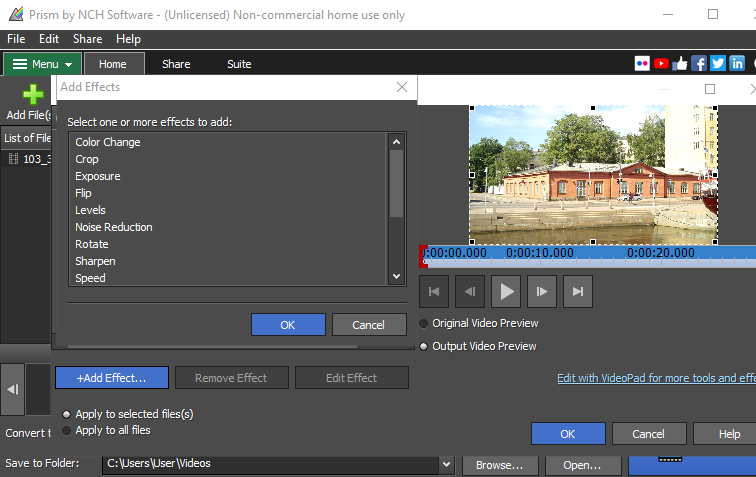Image resolution: width=756 pixels, height=477 pixels.
Task: Open Edit with VideoPad link
Action: (x=656, y=378)
